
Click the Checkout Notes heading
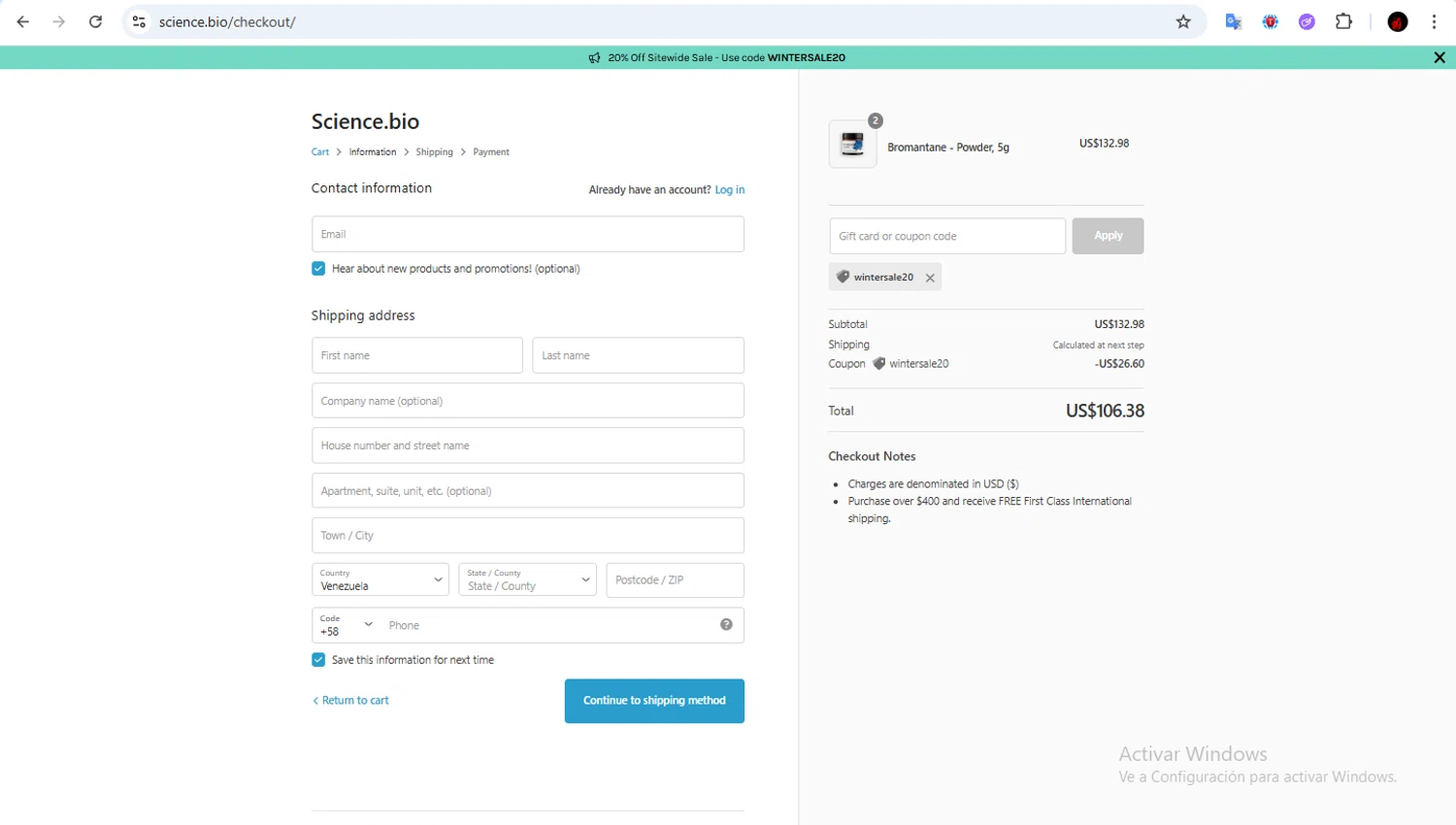tap(872, 456)
